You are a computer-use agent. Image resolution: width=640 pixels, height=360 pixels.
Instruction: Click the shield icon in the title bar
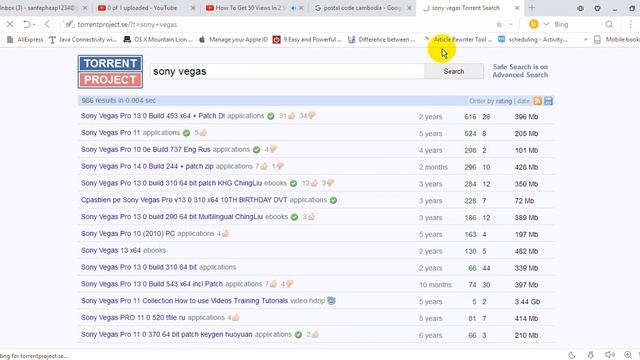(597, 8)
